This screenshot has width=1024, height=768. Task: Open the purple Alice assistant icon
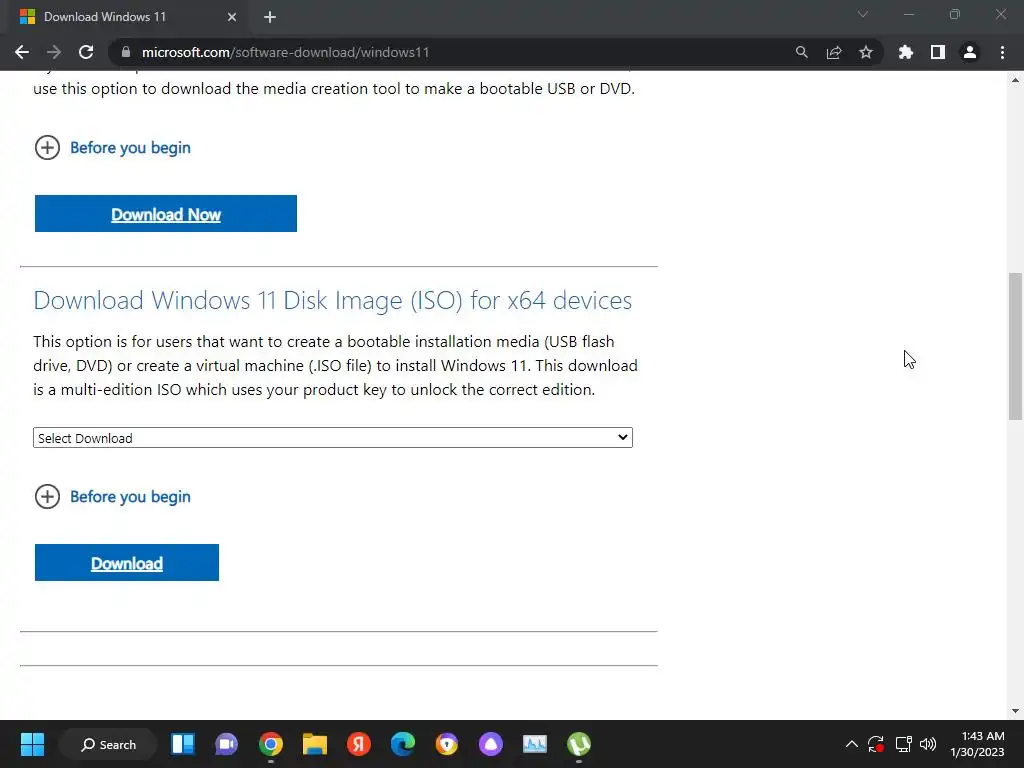click(490, 744)
